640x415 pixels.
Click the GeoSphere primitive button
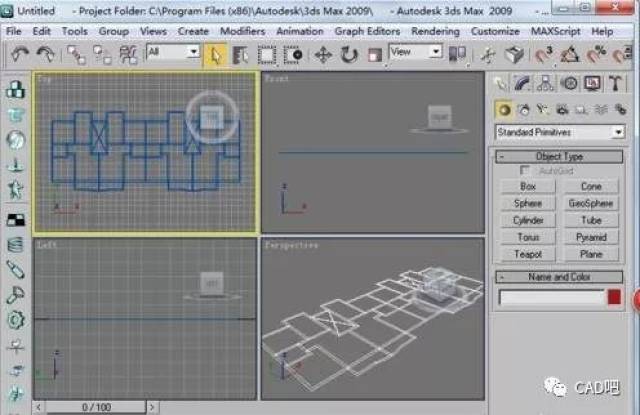point(591,203)
